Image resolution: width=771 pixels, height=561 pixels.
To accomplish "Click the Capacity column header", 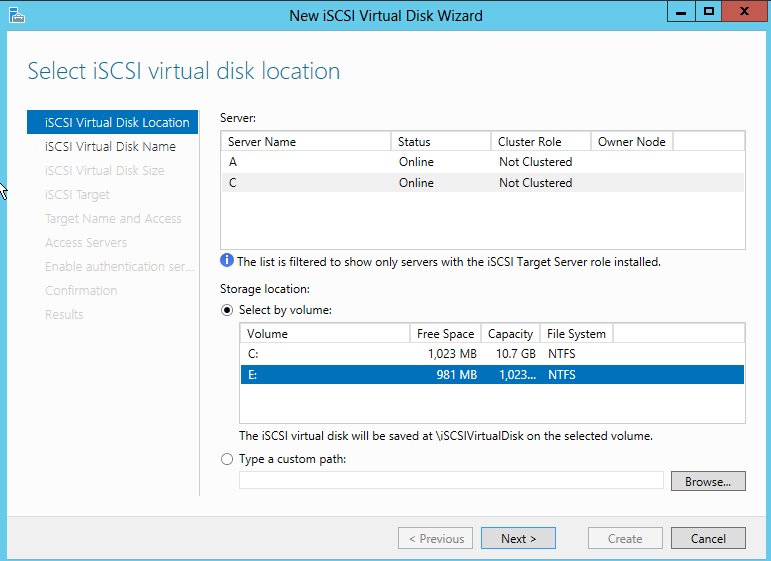I will click(x=510, y=333).
